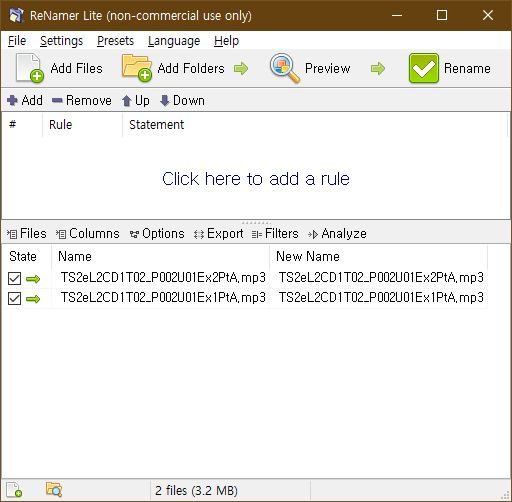Sort files by State column header
The height and width of the screenshot is (502, 512).
click(27, 257)
